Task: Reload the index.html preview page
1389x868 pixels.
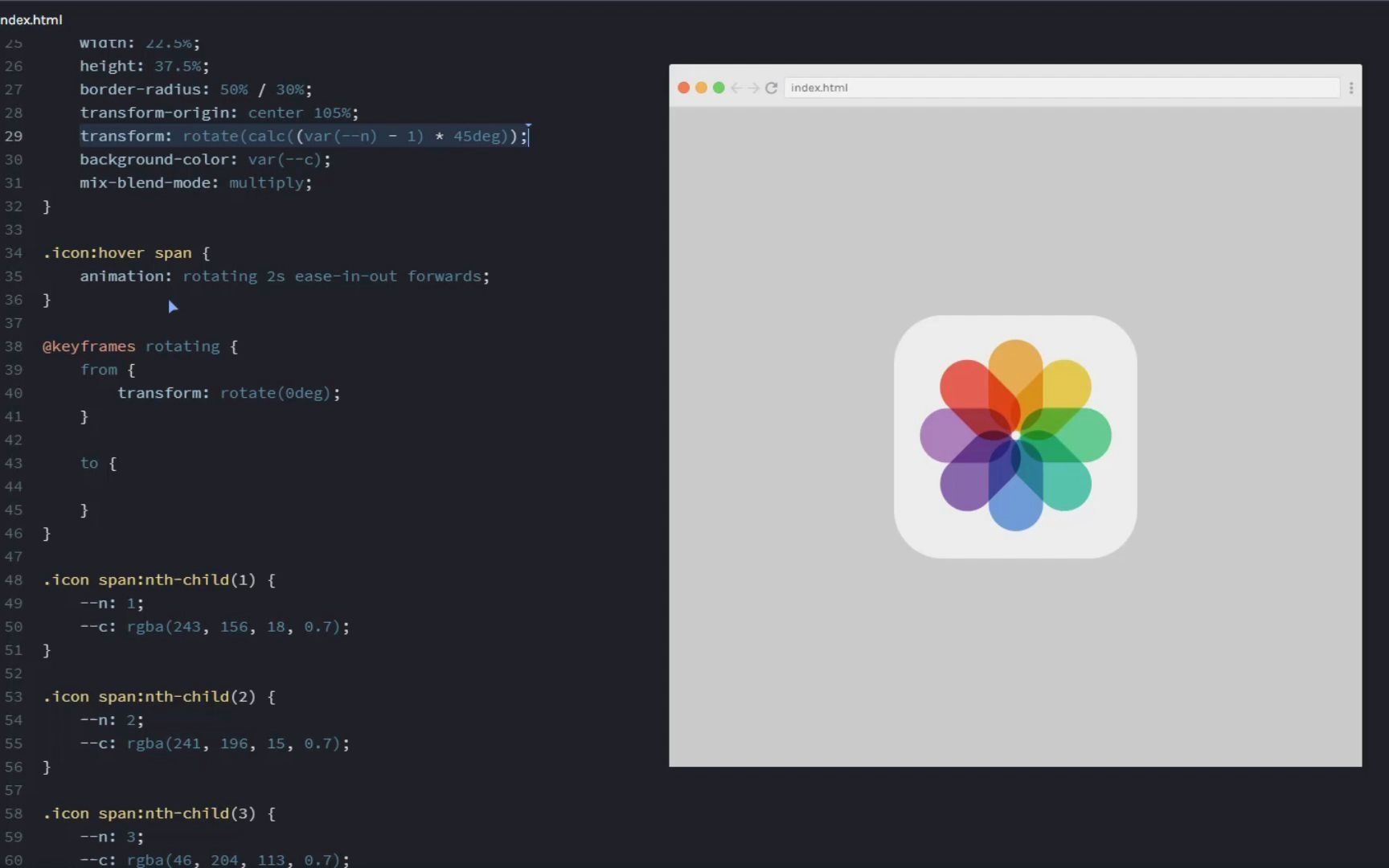Action: 772,88
